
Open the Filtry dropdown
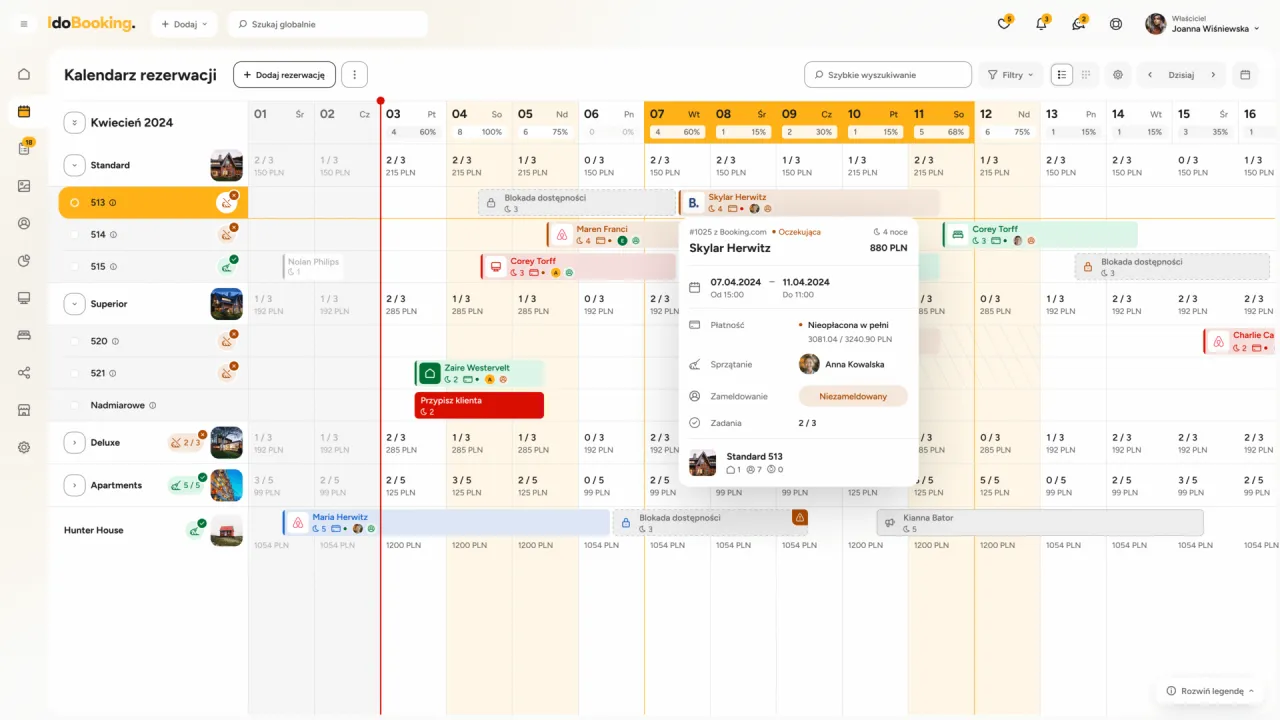point(1010,74)
